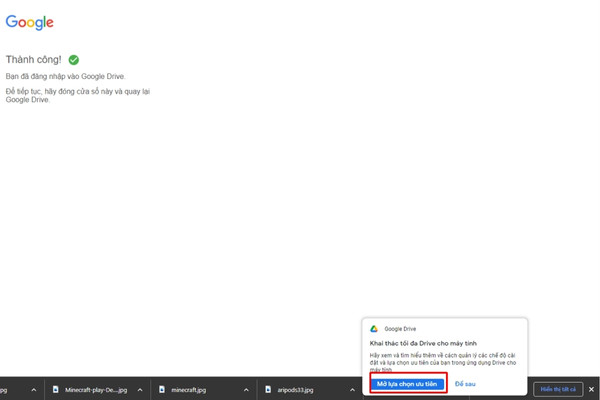Close the downloads bar

pos(591,389)
